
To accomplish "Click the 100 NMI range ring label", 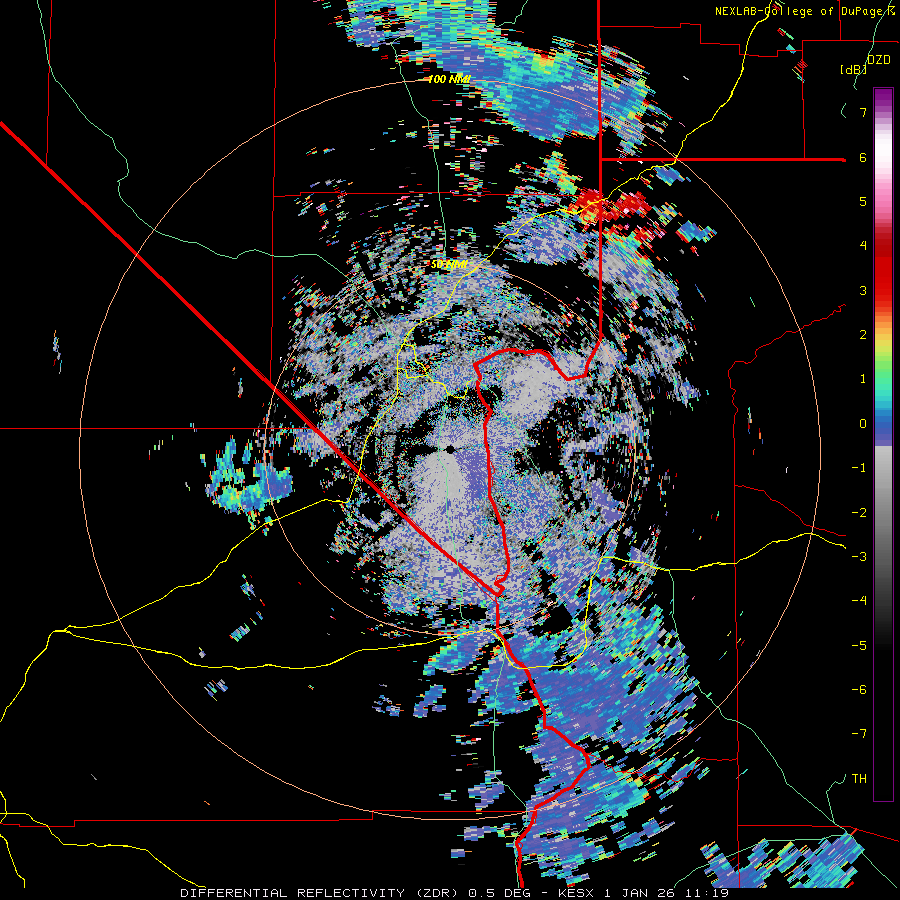I will coord(449,79).
